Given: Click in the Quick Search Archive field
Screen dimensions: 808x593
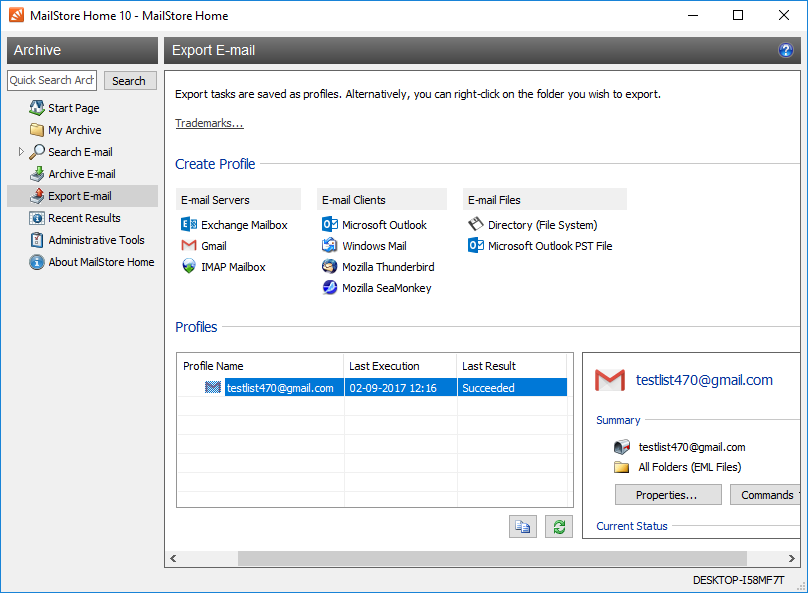Looking at the screenshot, I should click(52, 80).
